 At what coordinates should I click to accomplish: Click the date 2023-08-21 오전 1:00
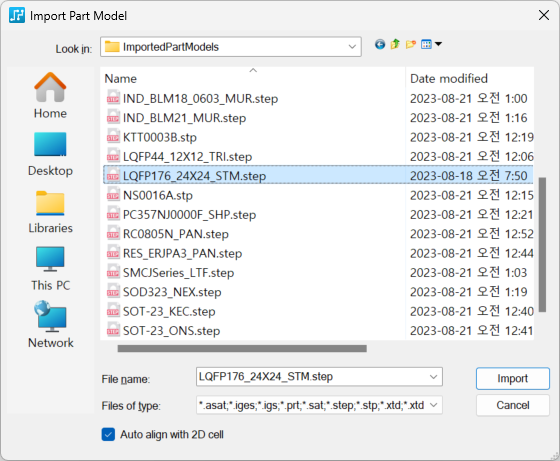coord(469,98)
